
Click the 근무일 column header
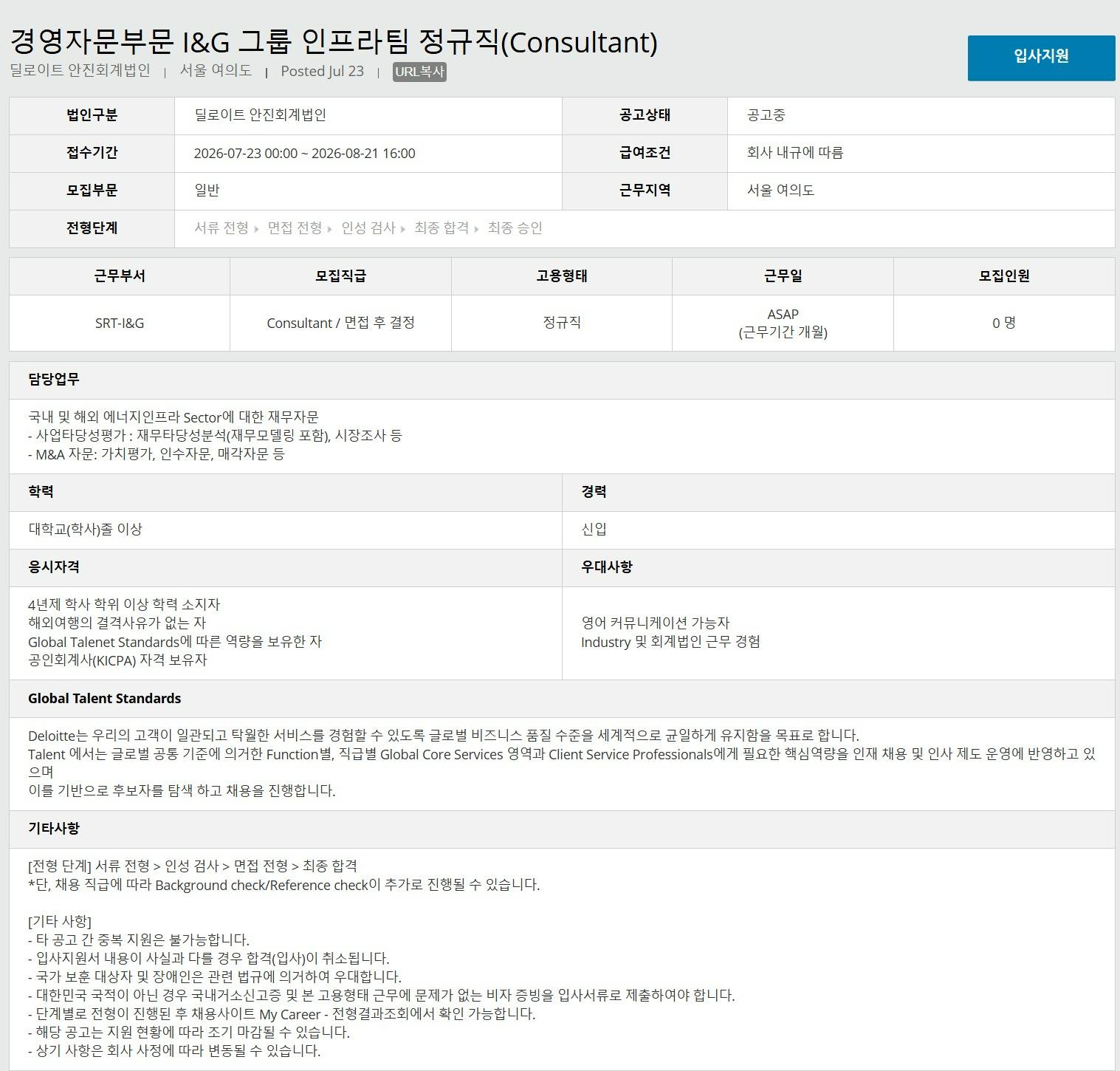(x=783, y=276)
